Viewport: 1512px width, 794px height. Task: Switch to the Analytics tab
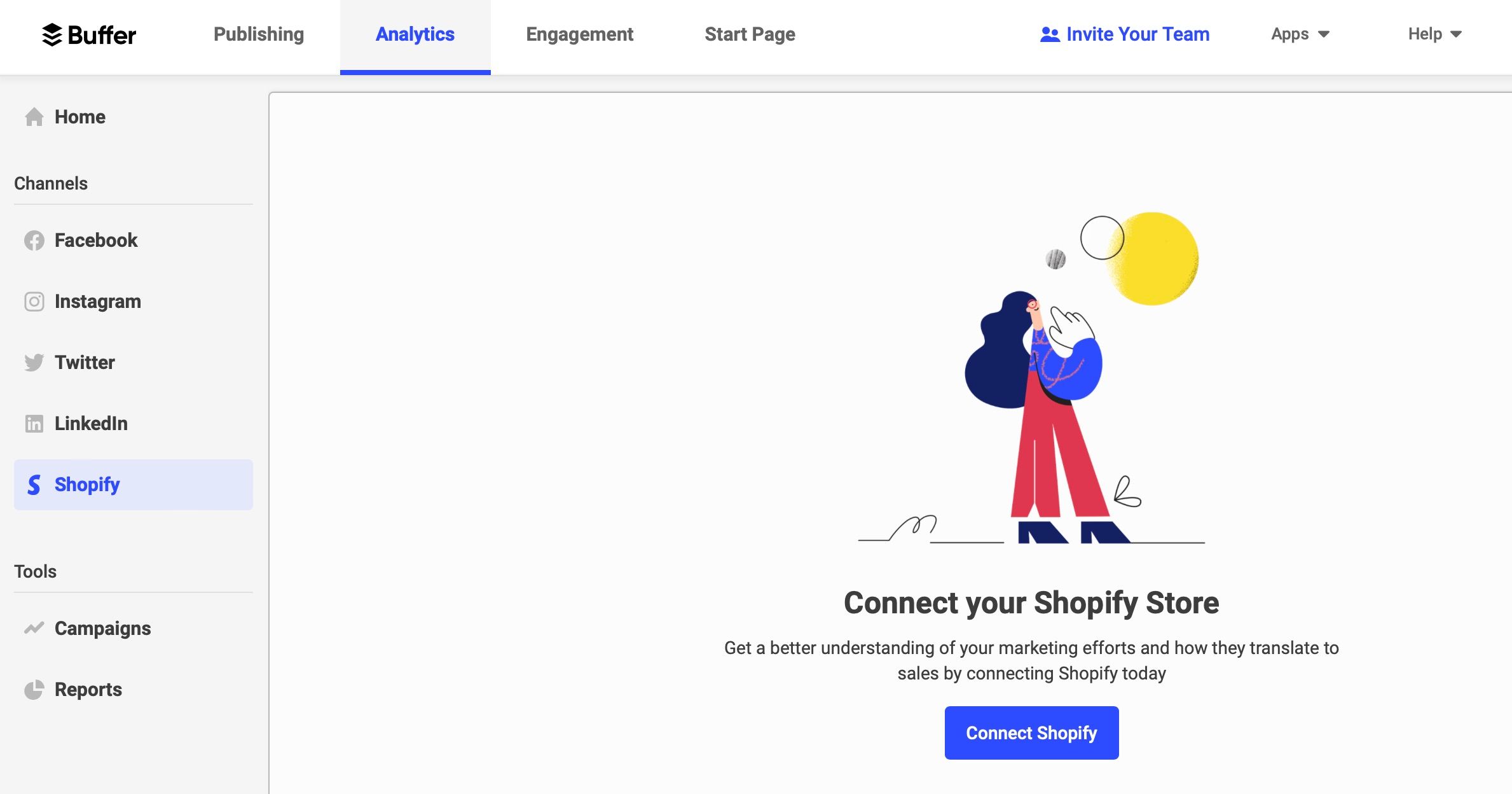[x=415, y=34]
